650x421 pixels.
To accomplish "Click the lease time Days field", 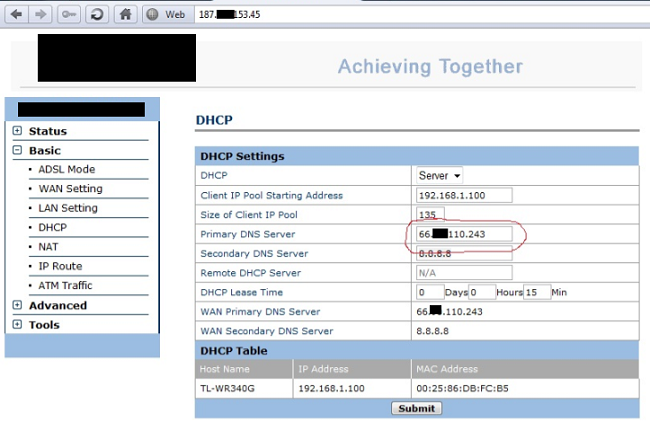I will click(430, 292).
